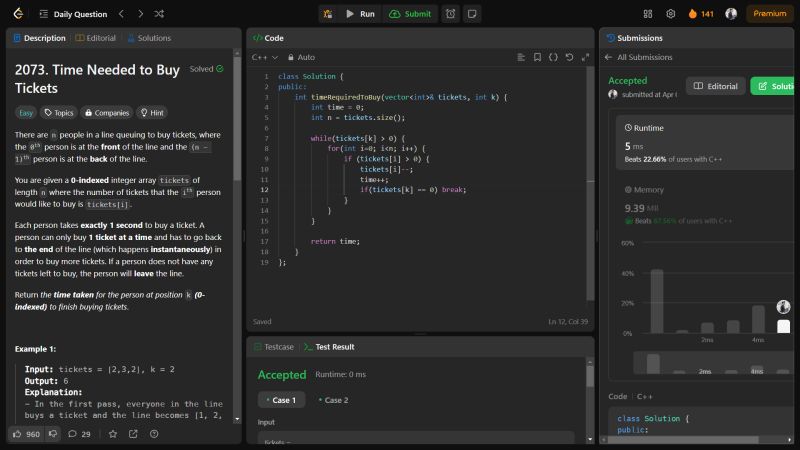The image size is (800, 450).
Task: Click the green Solution button
Action: click(772, 86)
